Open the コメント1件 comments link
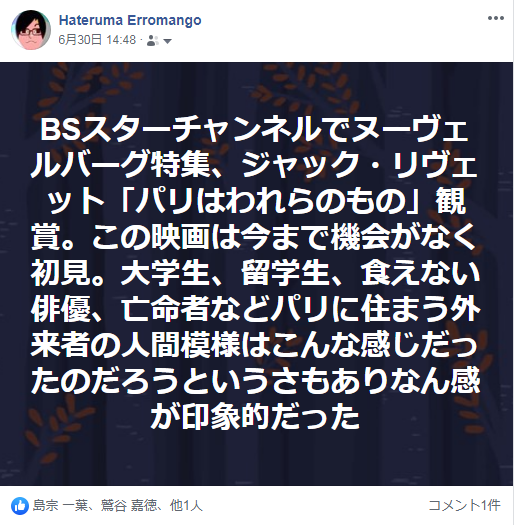Image resolution: width=515 pixels, height=525 pixels. click(x=465, y=506)
